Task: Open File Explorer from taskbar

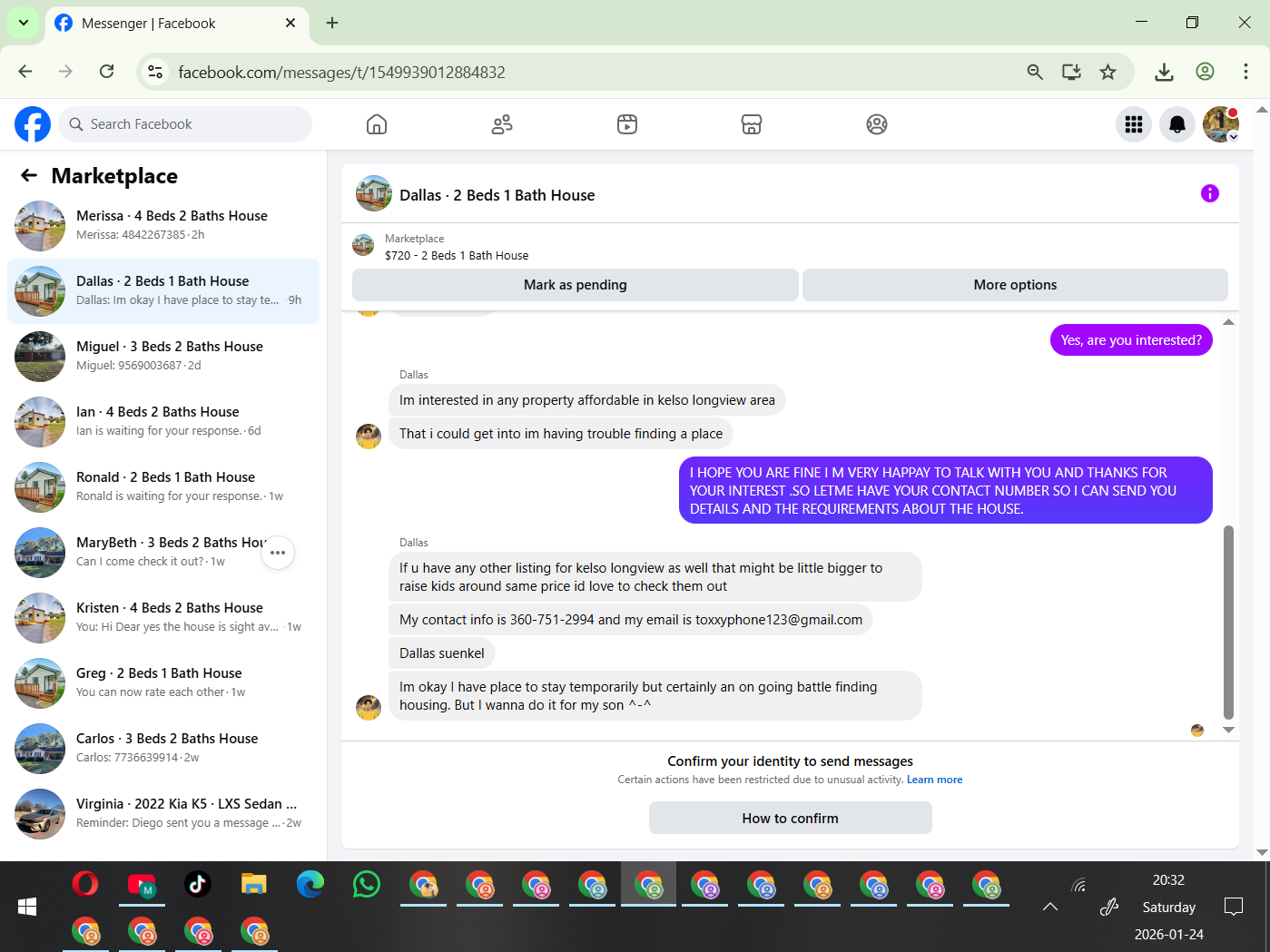Action: pos(254,884)
